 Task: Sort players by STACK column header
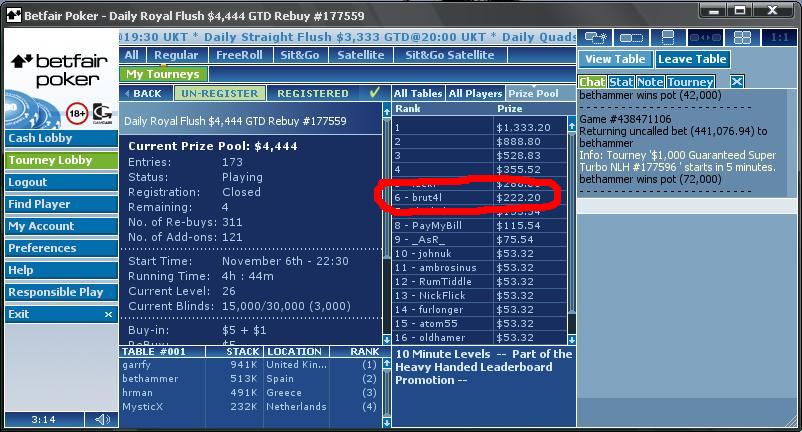click(243, 352)
